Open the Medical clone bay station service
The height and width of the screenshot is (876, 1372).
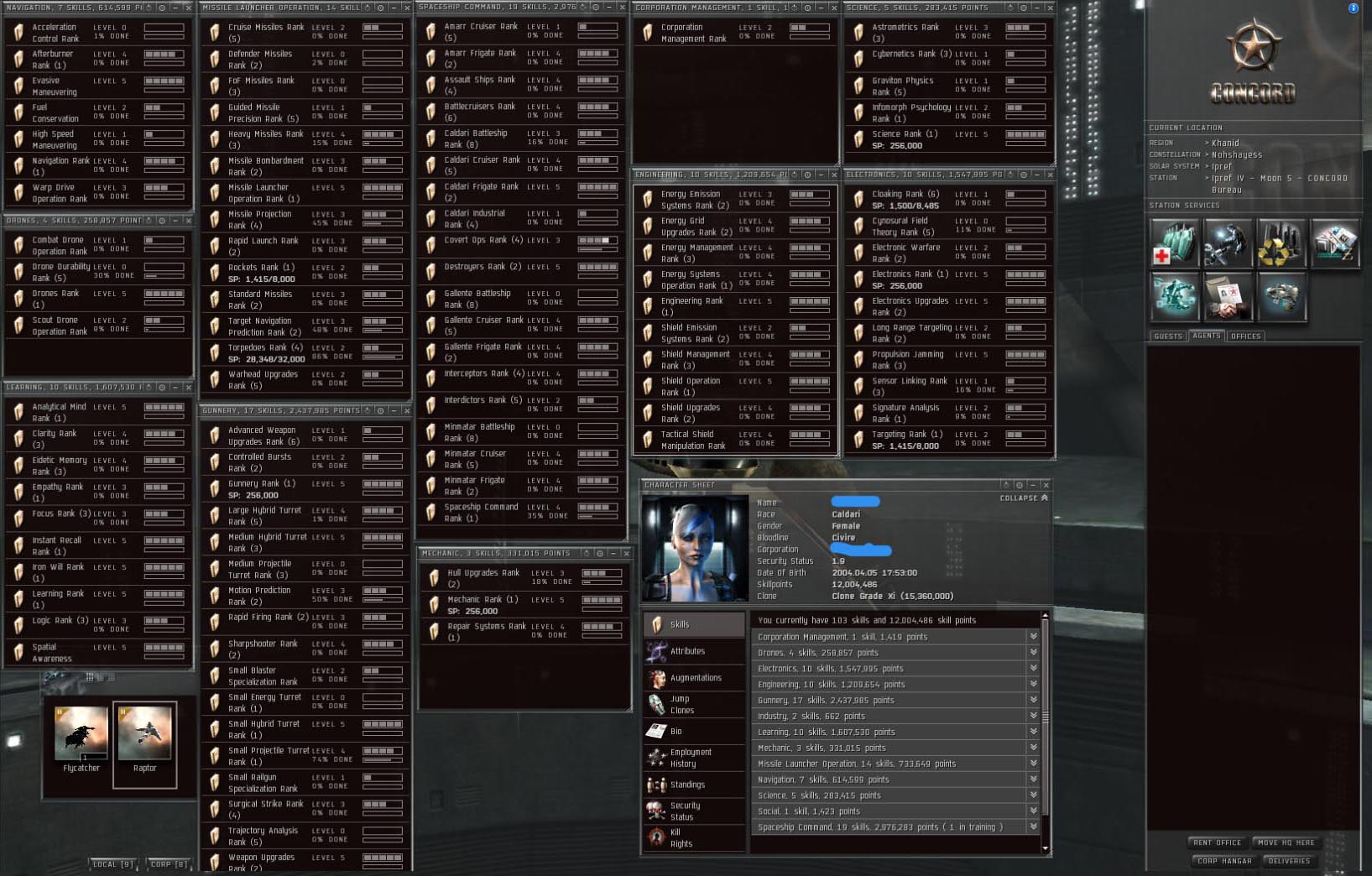pyautogui.click(x=1173, y=242)
